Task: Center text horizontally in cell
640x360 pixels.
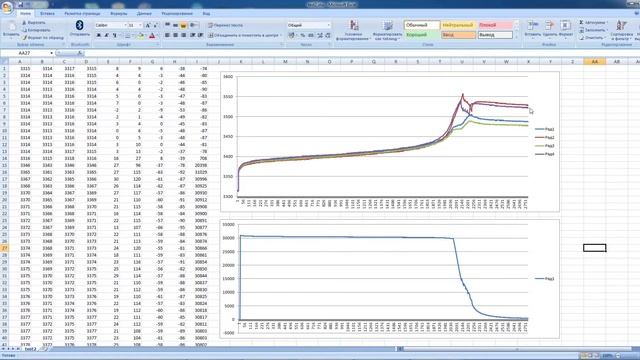Action: (176, 36)
